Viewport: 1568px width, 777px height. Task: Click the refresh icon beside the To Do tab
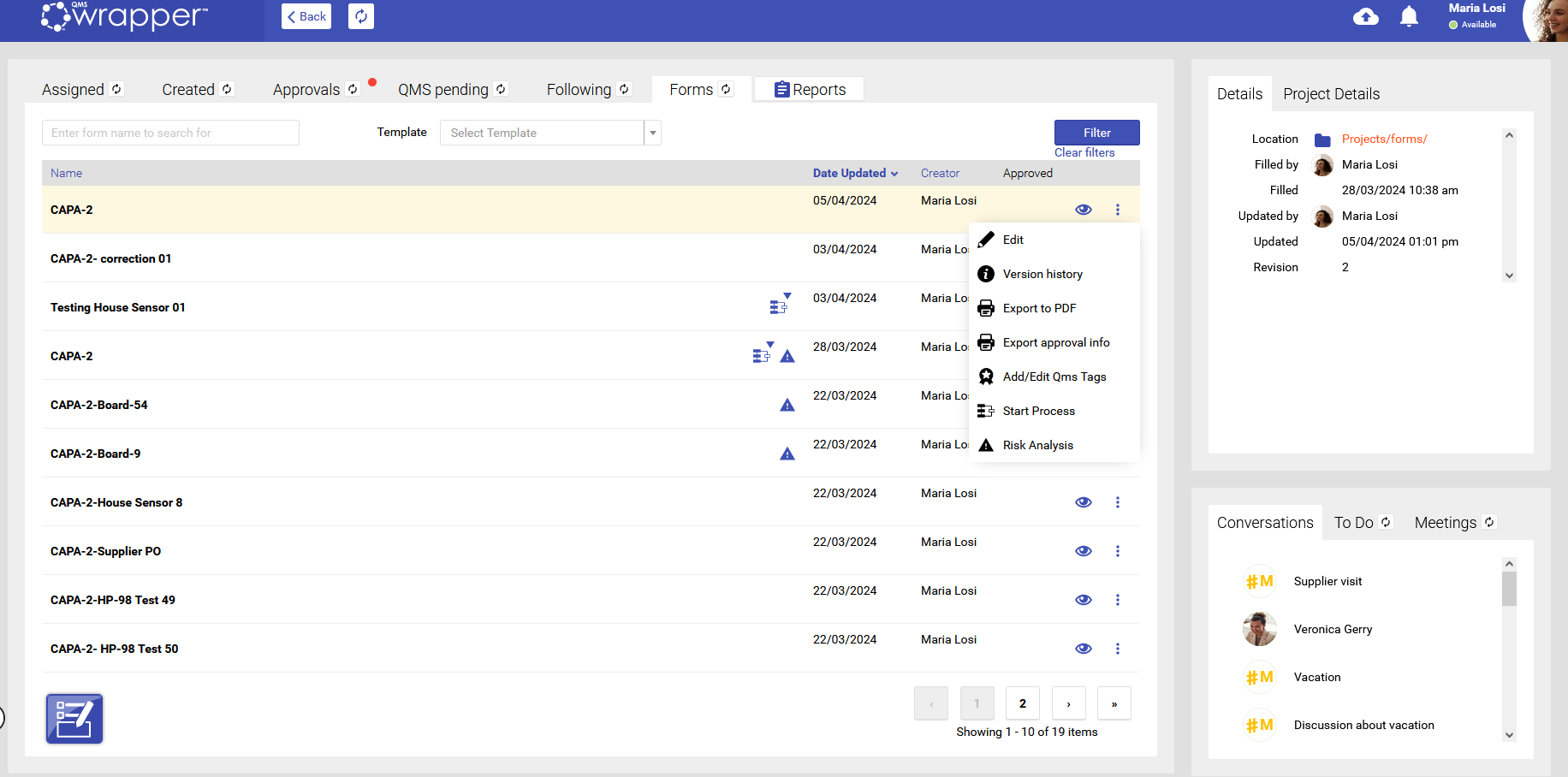tap(1387, 521)
